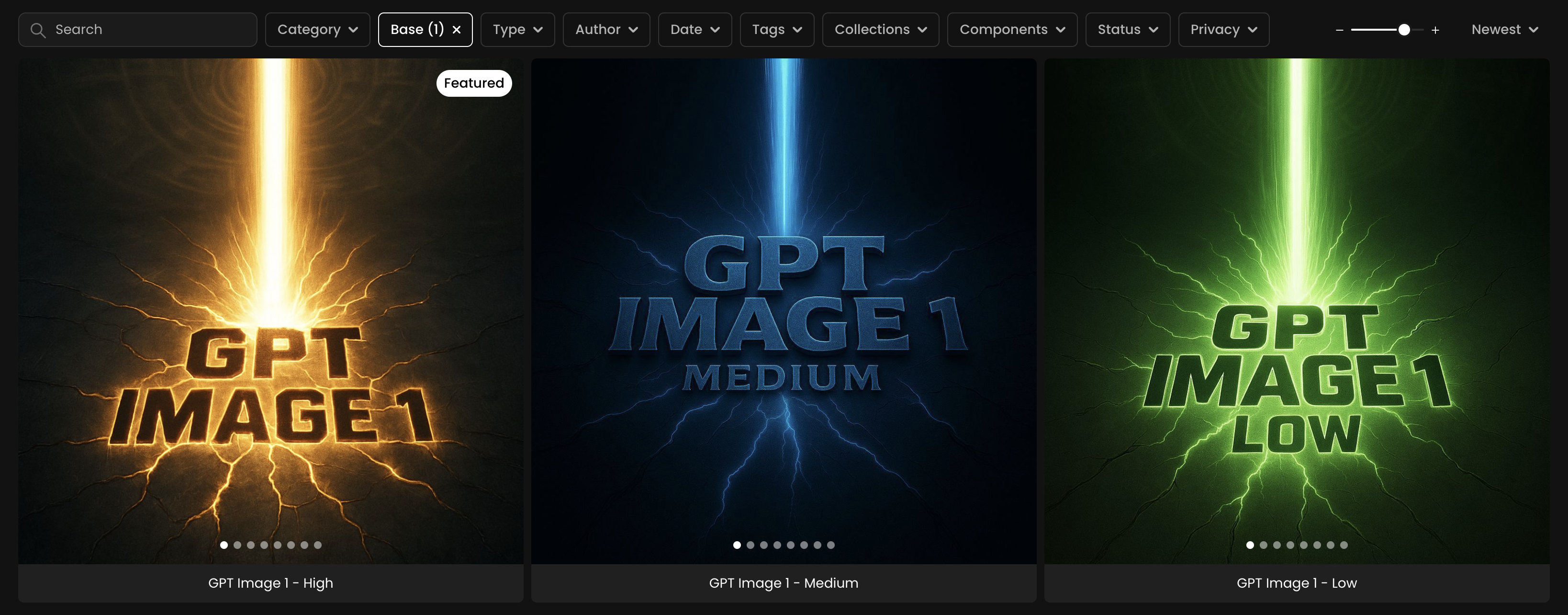Open the GPT Image 1 Medium thumbnail

click(784, 310)
